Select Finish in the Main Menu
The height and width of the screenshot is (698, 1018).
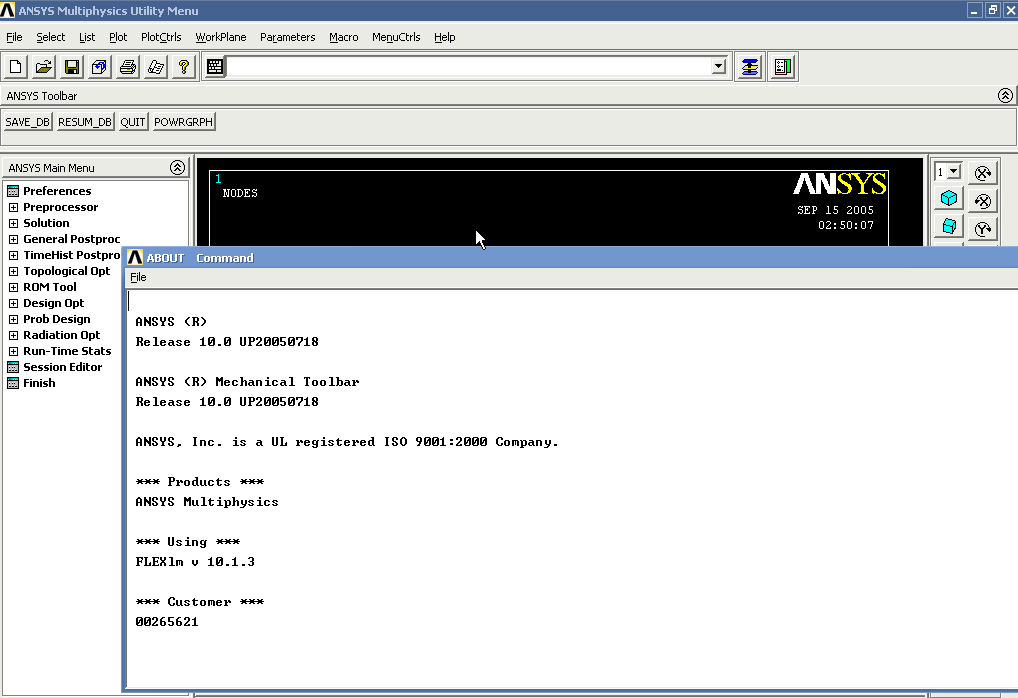tap(39, 383)
